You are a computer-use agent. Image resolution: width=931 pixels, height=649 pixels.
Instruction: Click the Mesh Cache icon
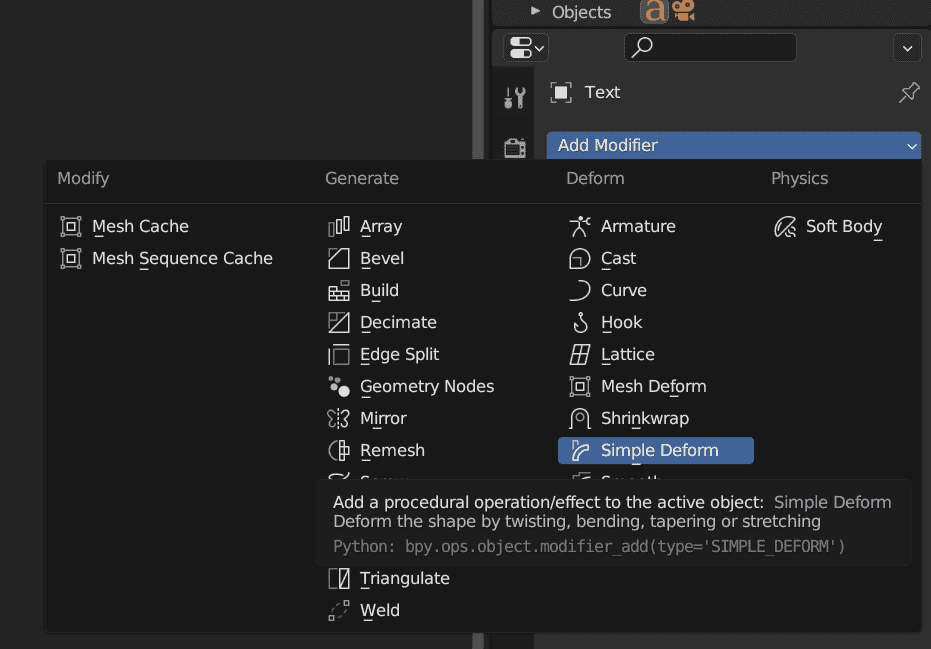[x=71, y=226]
